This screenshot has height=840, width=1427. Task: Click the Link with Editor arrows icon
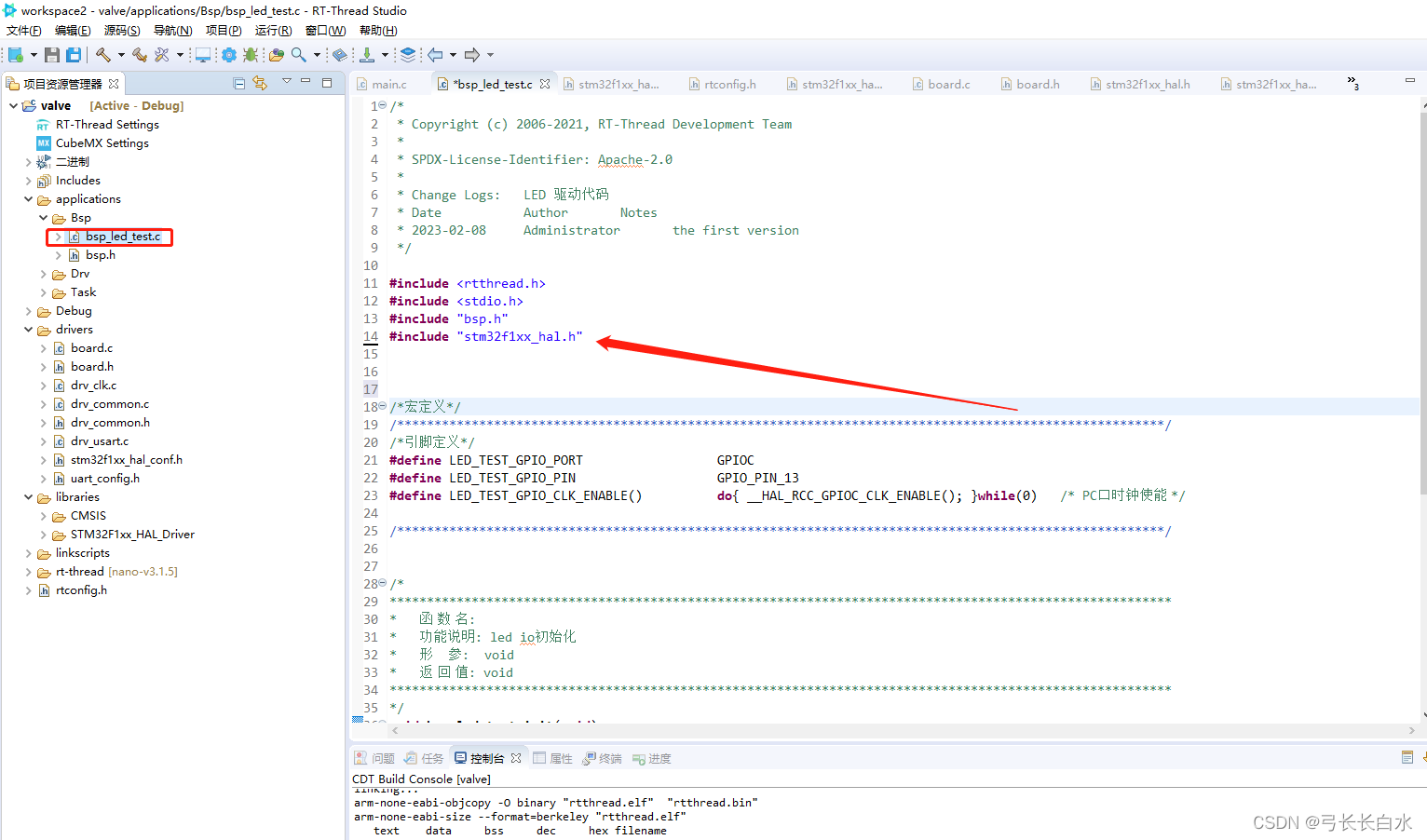point(260,83)
